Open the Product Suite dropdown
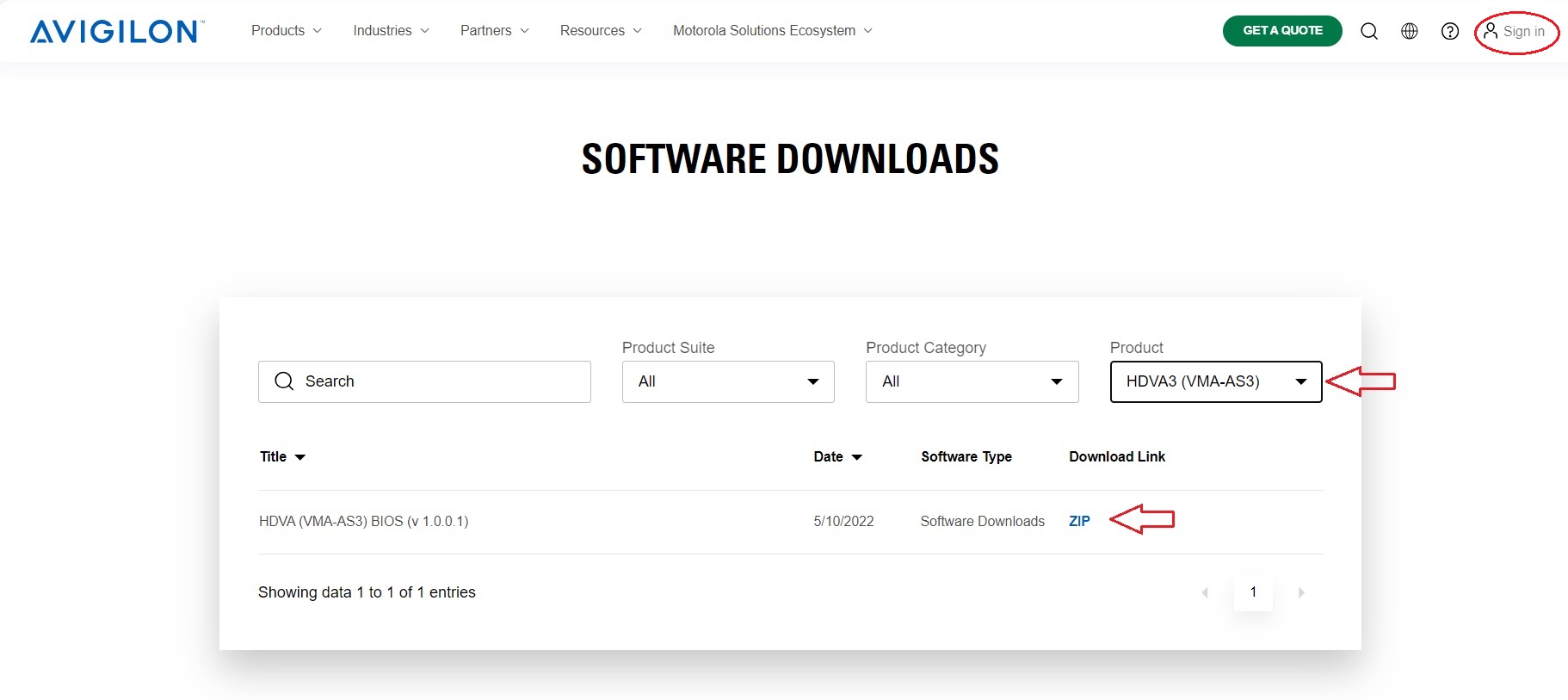Screen dimensions: 1568x700 pyautogui.click(x=727, y=381)
